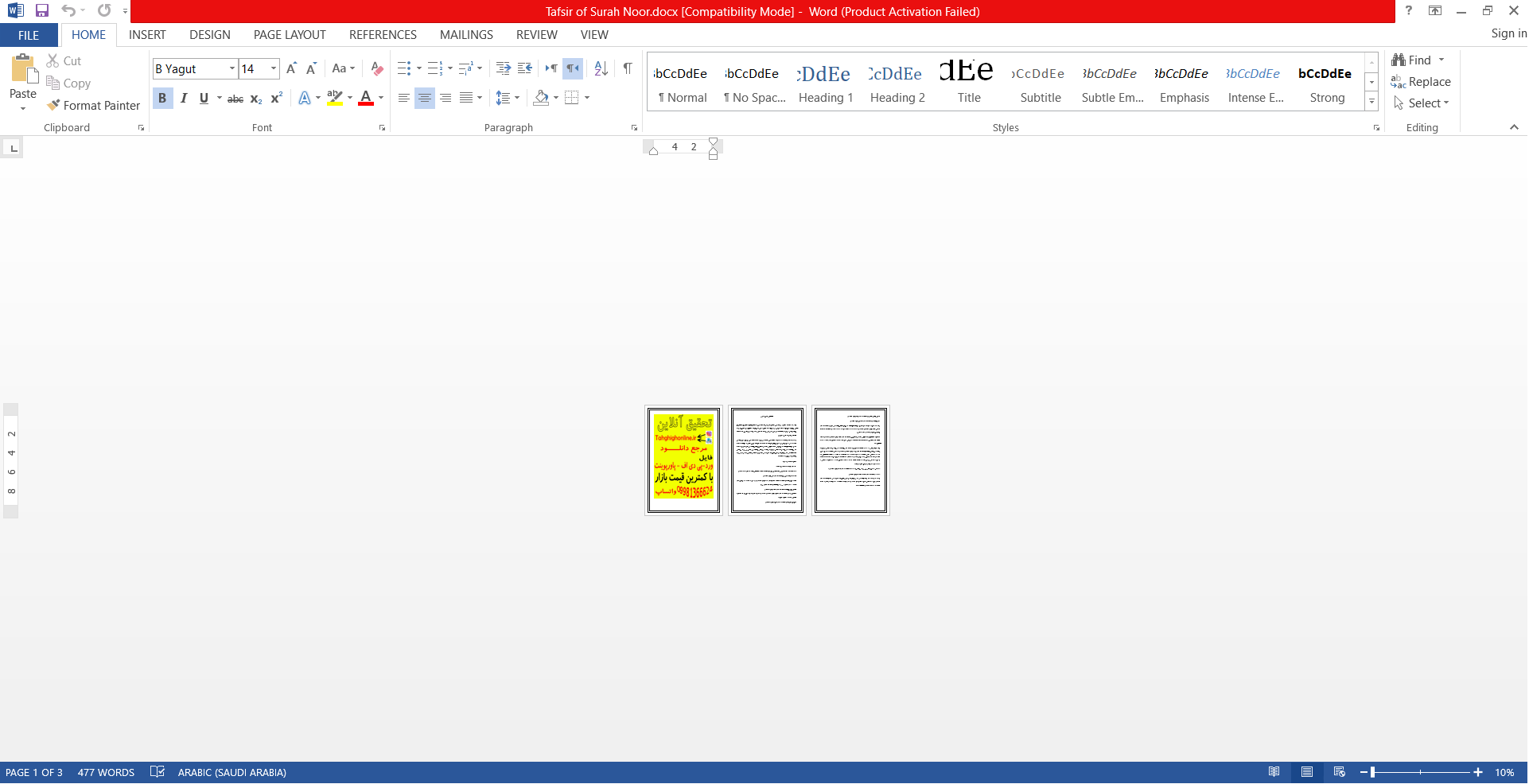This screenshot has height=784, width=1529.
Task: Apply the Title style
Action: point(969,83)
